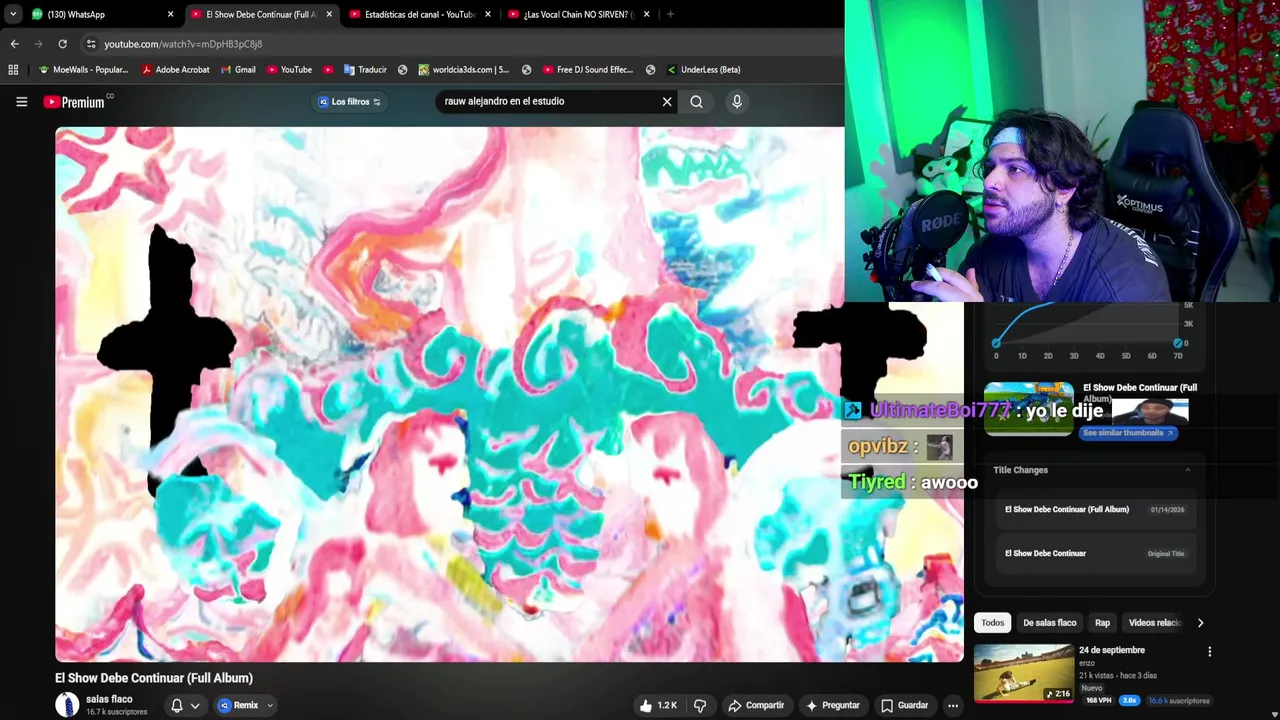Image resolution: width=1280 pixels, height=720 pixels.
Task: Open UnderLess (Beta) bookmark
Action: point(703,70)
